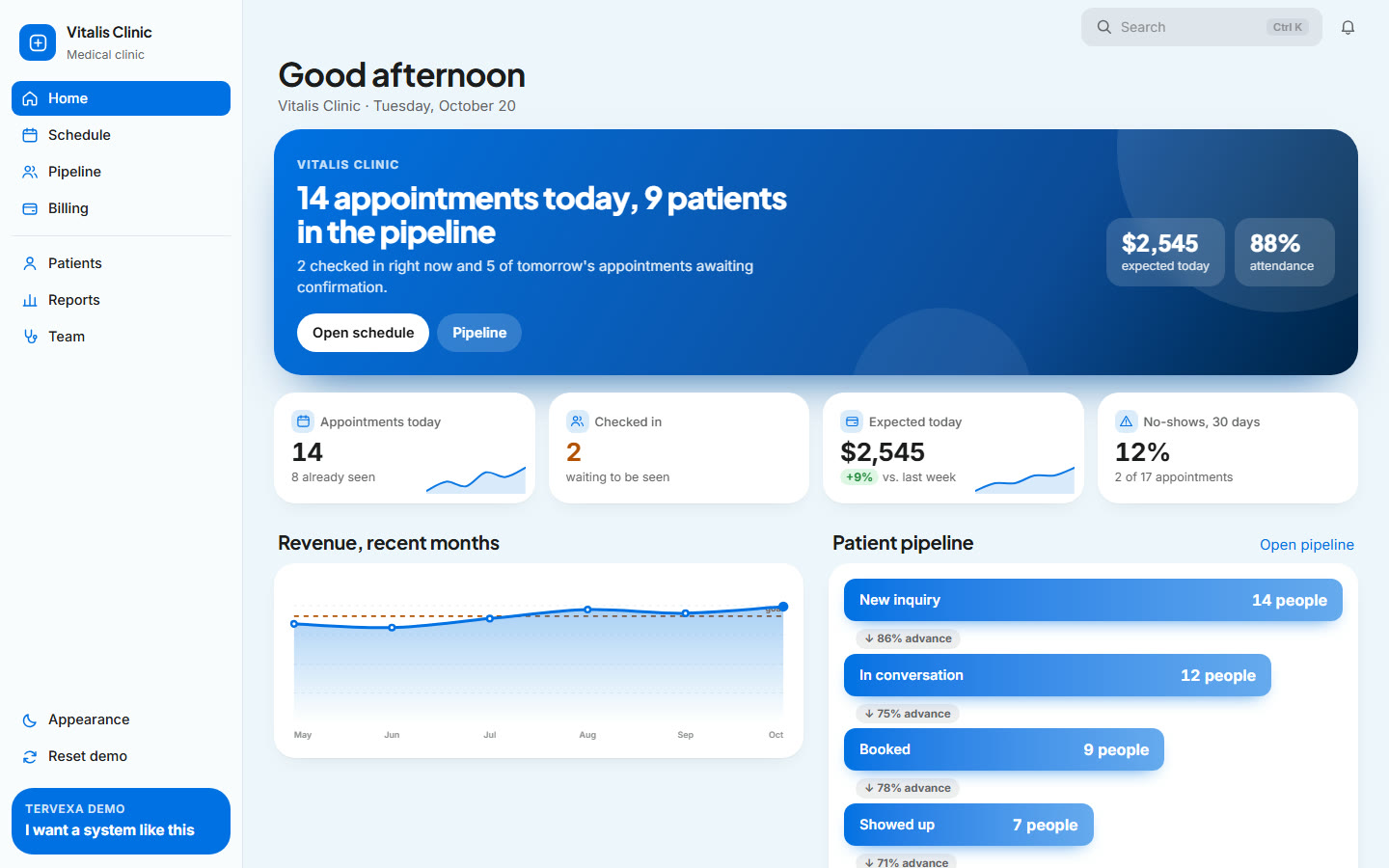Click the '78% advance' badge
The height and width of the screenshot is (868, 1389).
coord(908,788)
